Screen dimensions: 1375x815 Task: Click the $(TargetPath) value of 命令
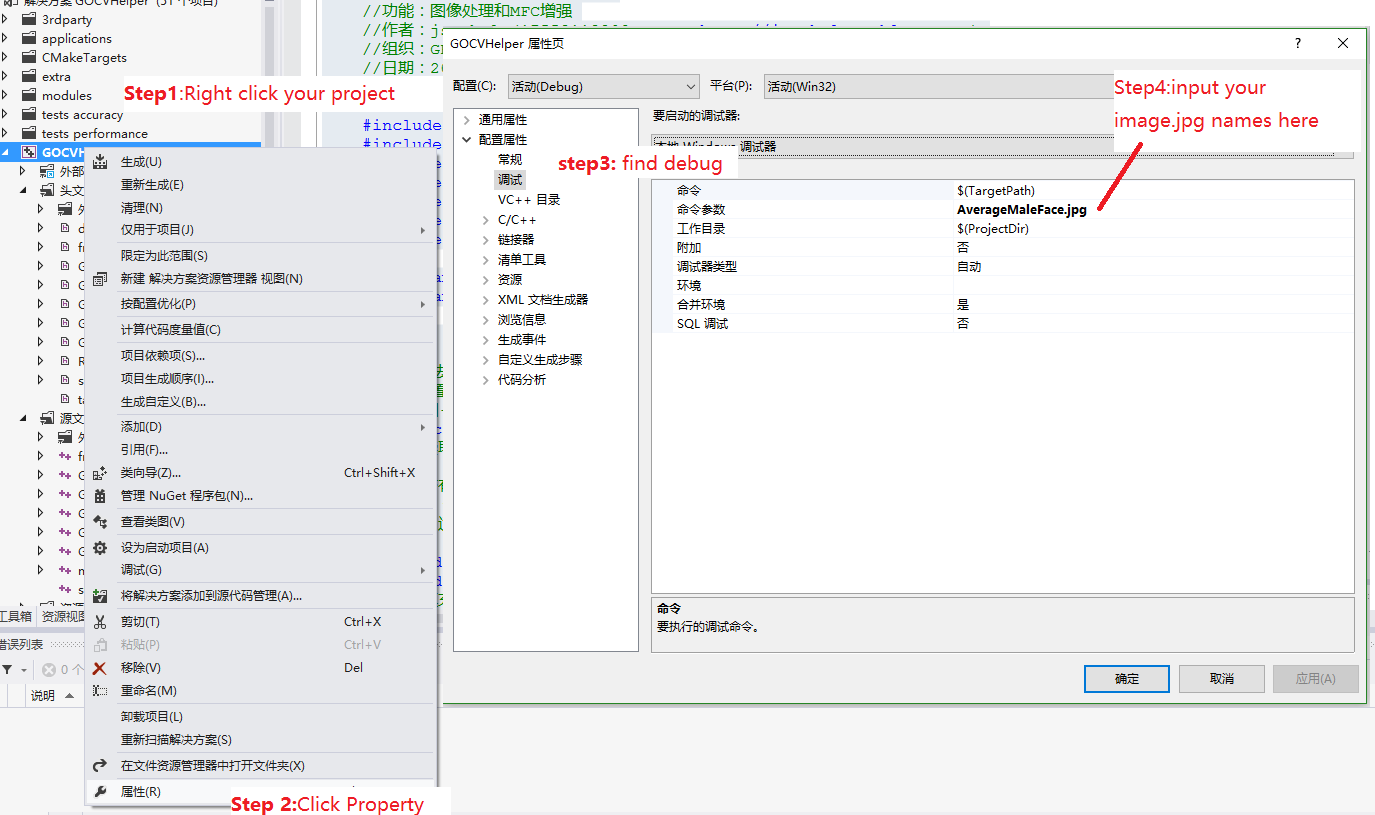pos(996,191)
